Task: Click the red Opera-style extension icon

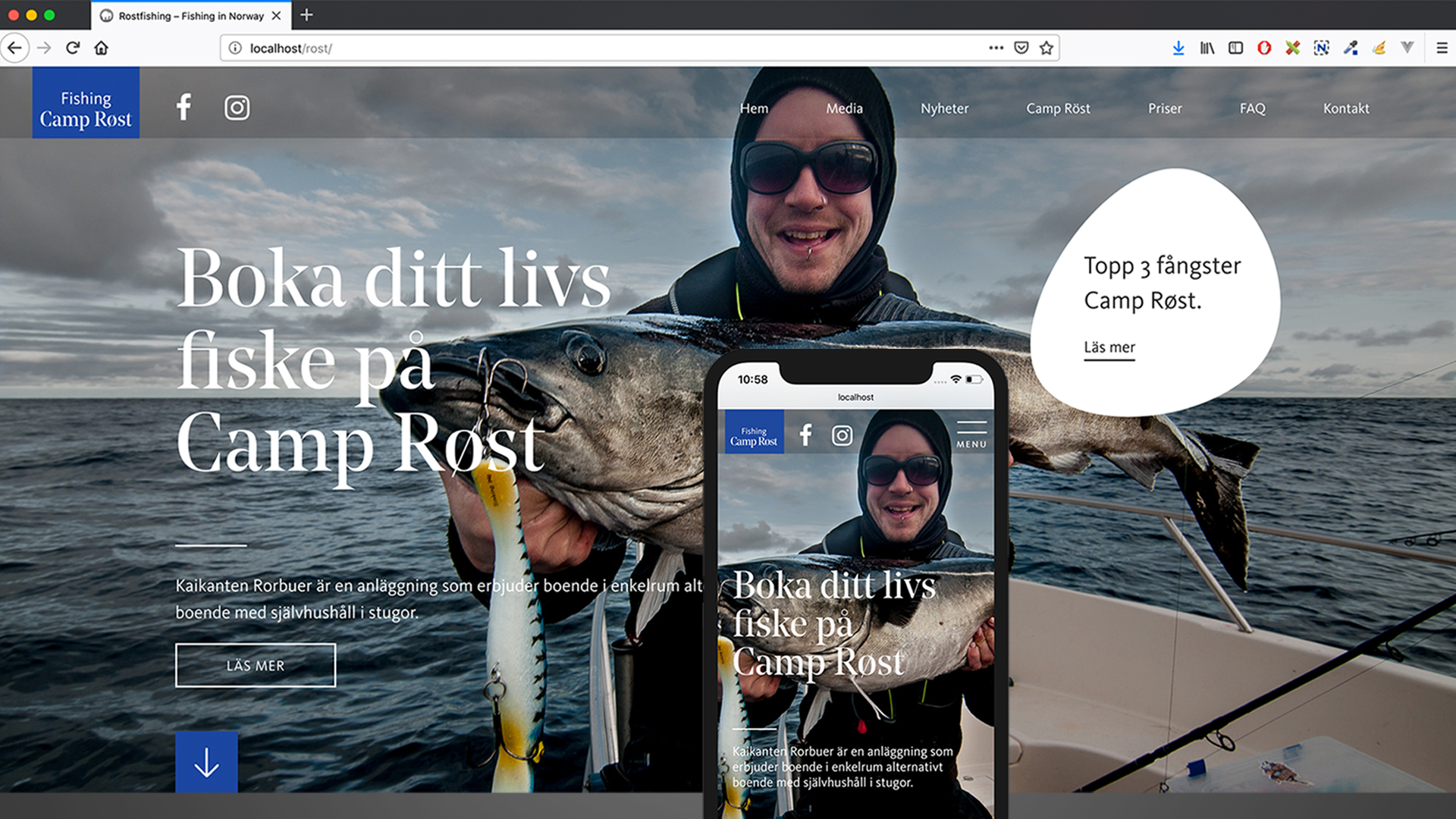Action: click(1264, 48)
